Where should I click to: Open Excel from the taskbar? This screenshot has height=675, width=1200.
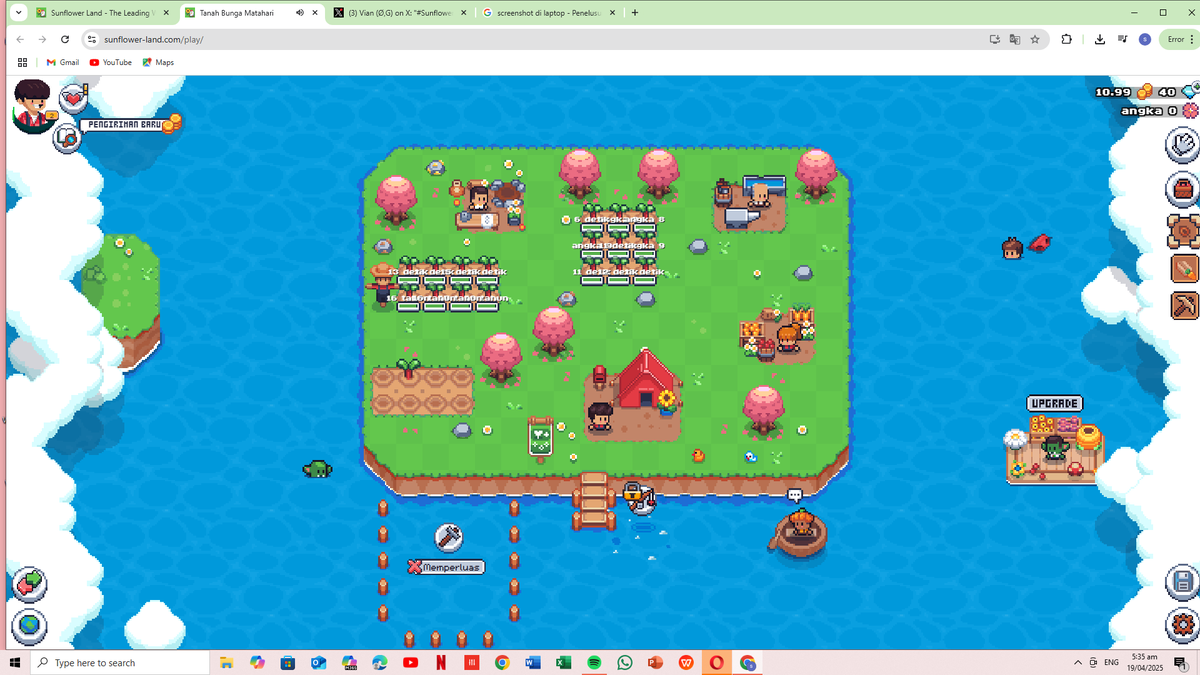click(563, 662)
